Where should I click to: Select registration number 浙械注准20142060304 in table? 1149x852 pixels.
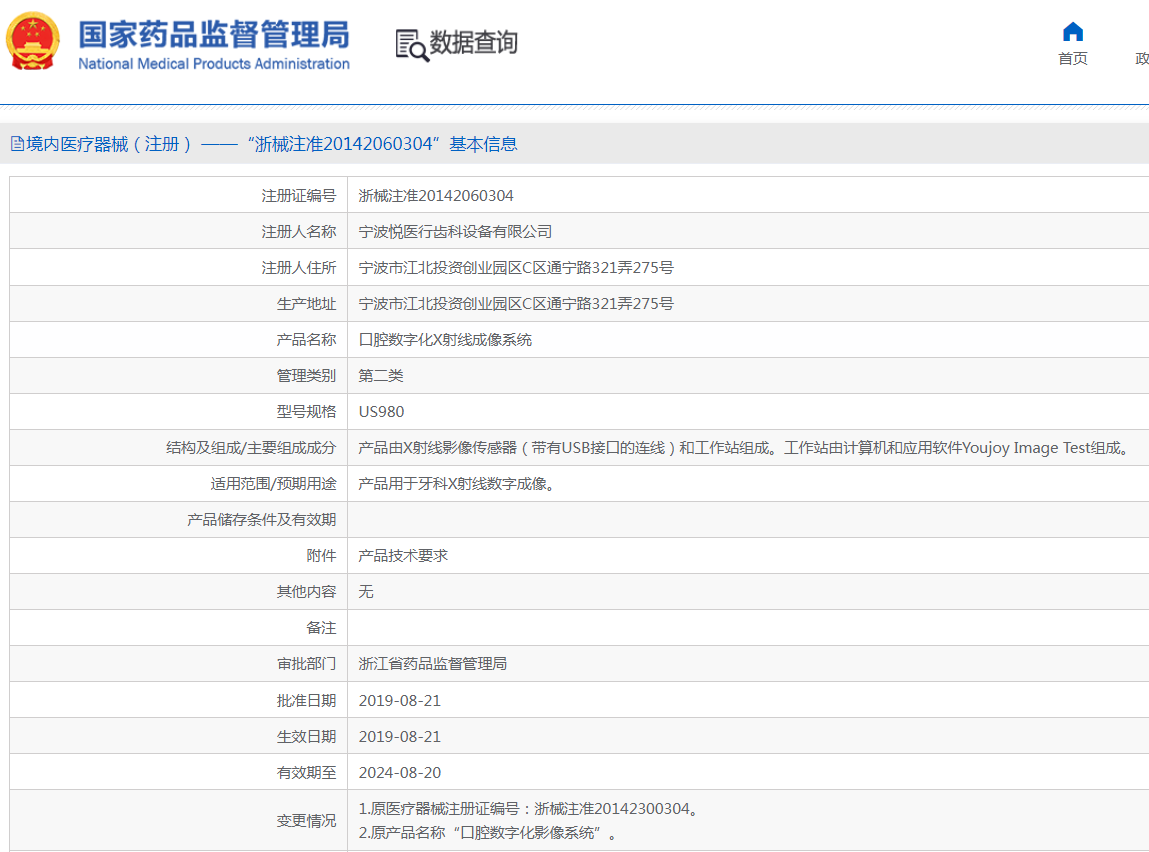pyautogui.click(x=436, y=196)
